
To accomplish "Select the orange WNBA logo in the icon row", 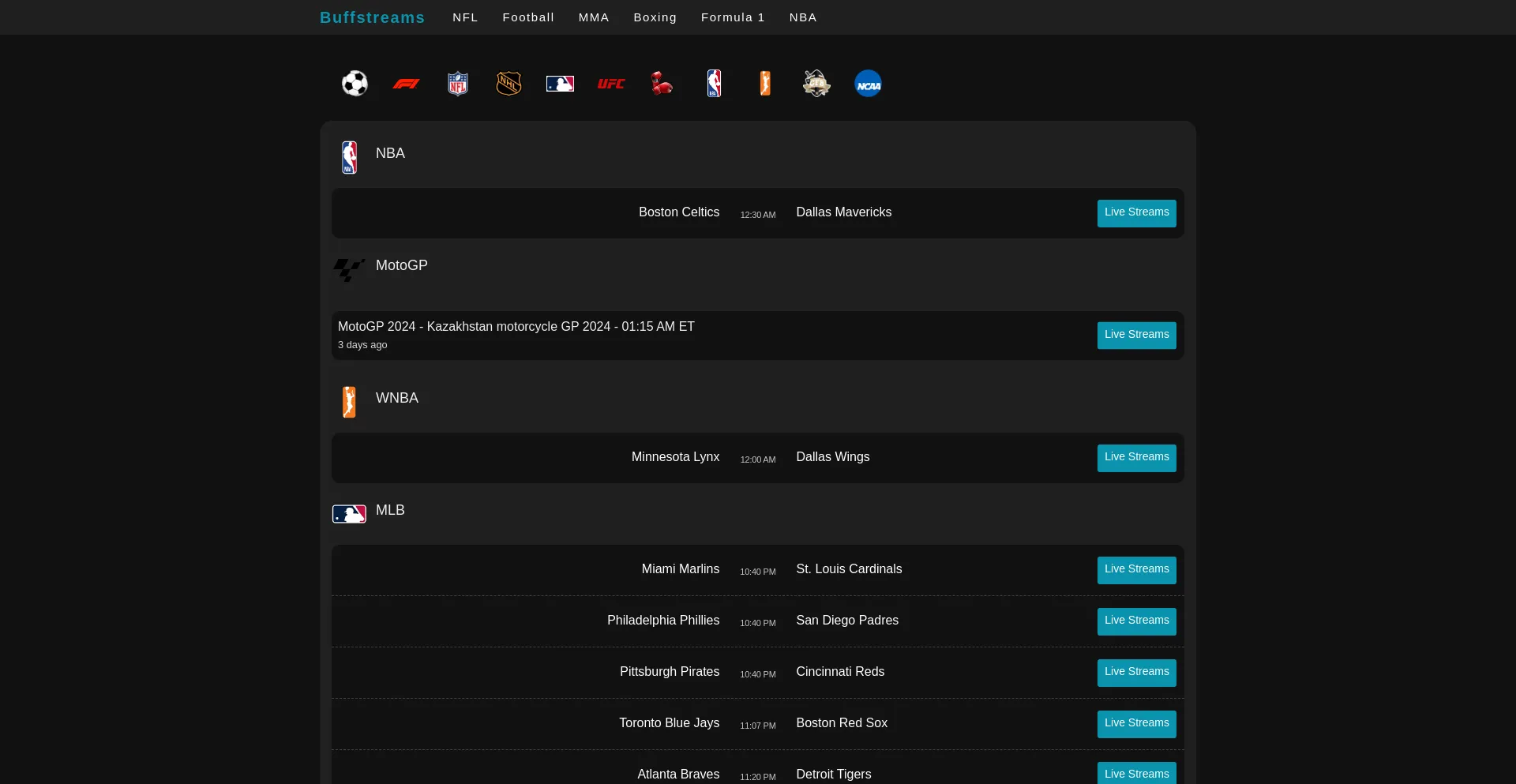I will click(x=765, y=83).
